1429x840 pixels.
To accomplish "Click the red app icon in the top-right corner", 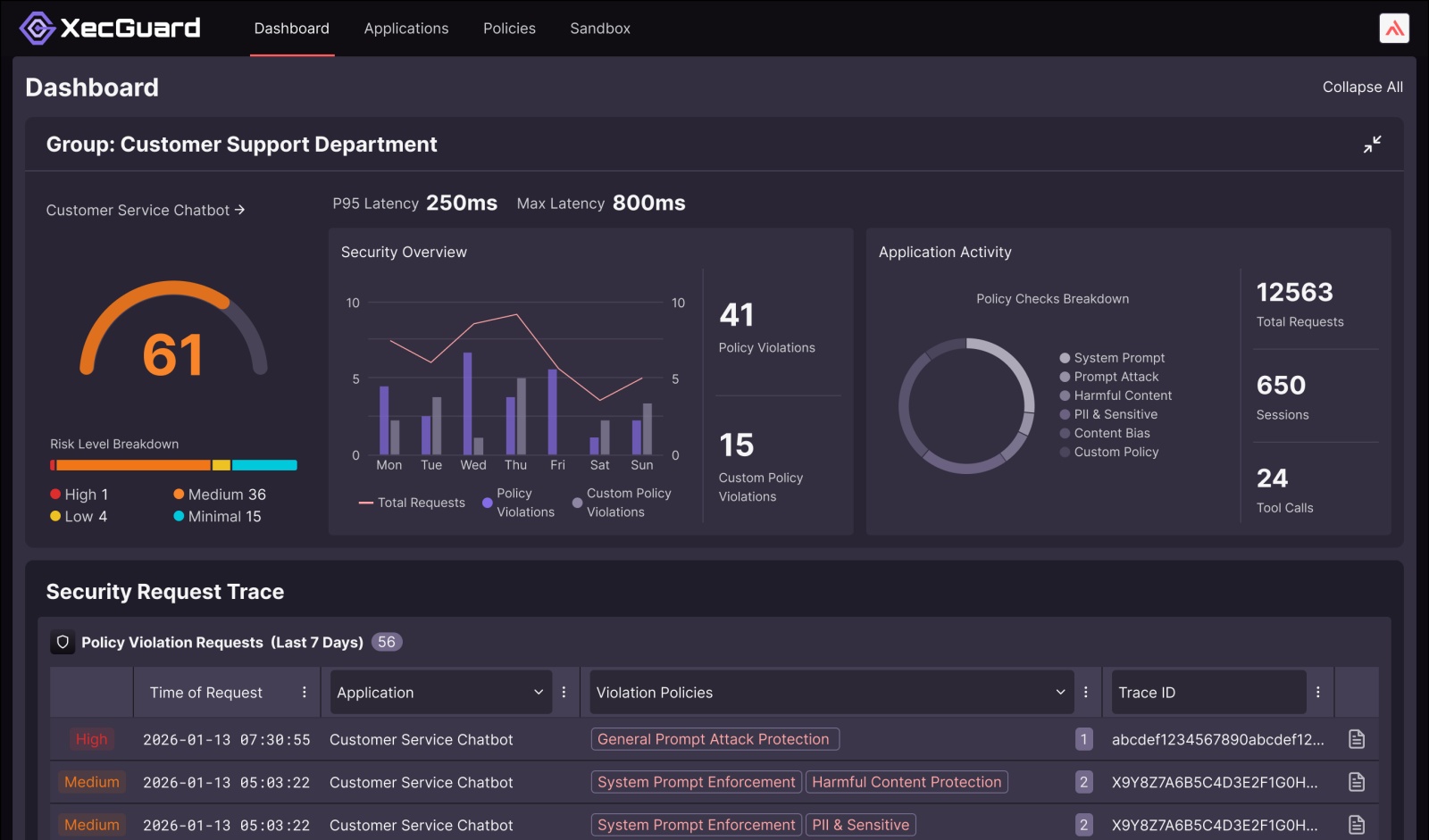I will pos(1394,28).
